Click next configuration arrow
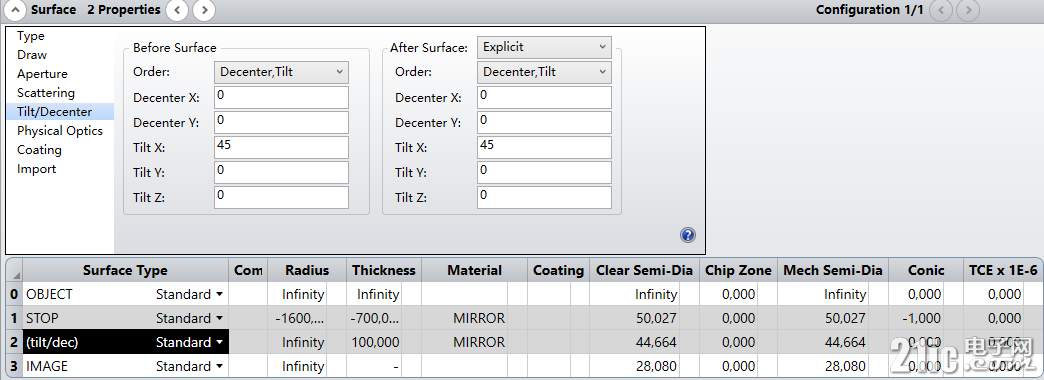The image size is (1044, 380). [968, 10]
